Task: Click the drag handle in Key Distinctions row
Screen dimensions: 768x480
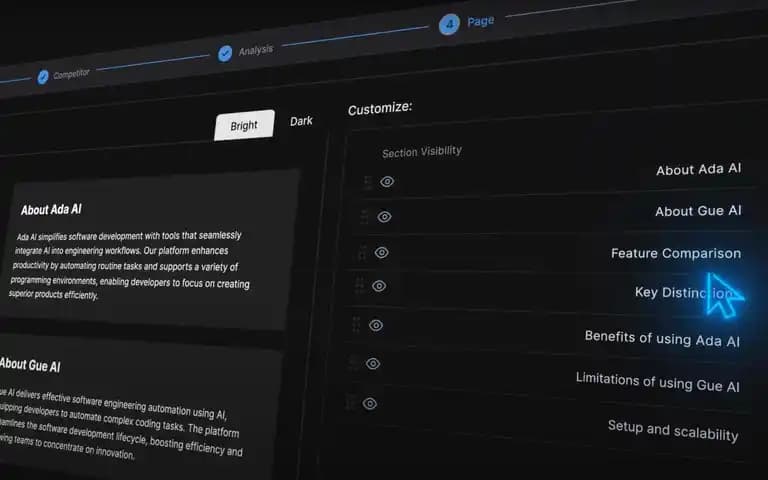Action: pyautogui.click(x=360, y=286)
